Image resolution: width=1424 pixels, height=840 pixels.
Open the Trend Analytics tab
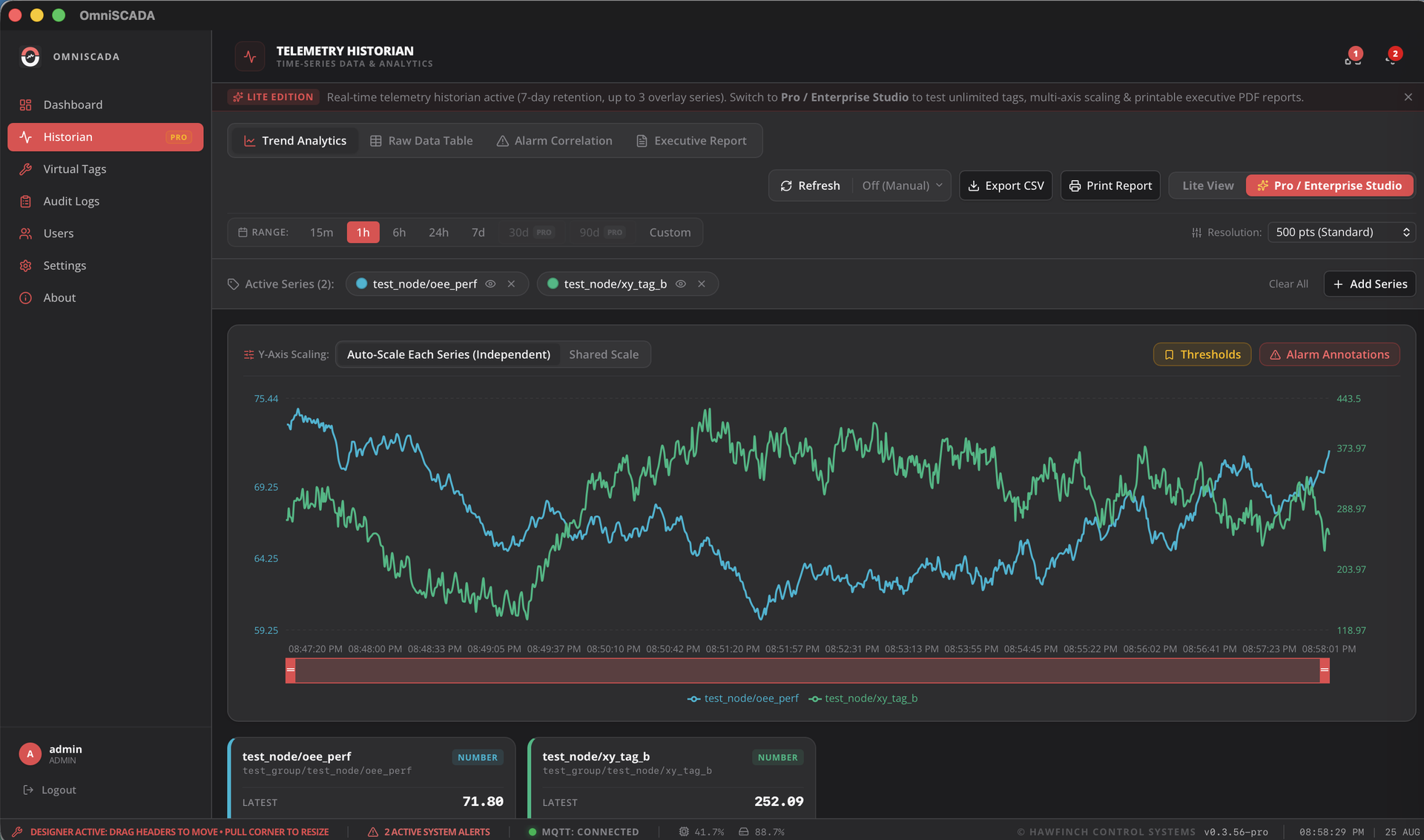[x=295, y=141]
